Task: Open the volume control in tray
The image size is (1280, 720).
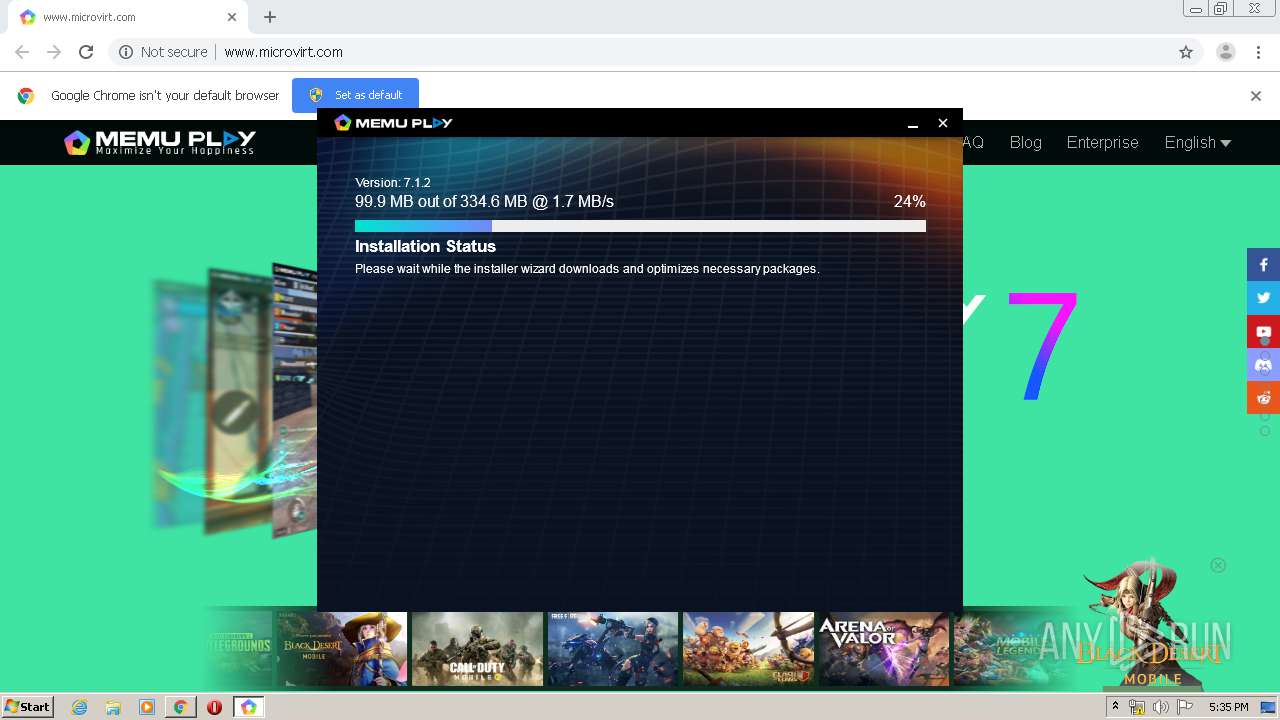Action: pos(1160,707)
